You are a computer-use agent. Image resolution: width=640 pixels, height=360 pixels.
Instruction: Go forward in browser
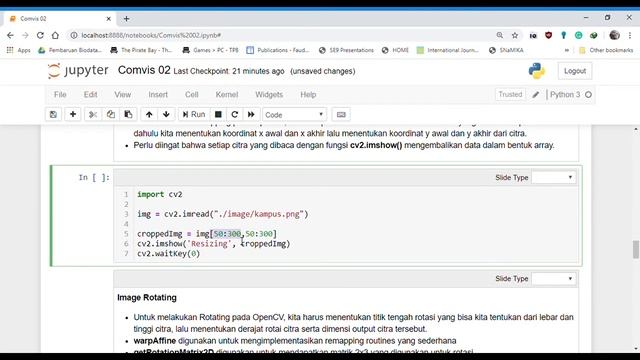tap(25, 36)
